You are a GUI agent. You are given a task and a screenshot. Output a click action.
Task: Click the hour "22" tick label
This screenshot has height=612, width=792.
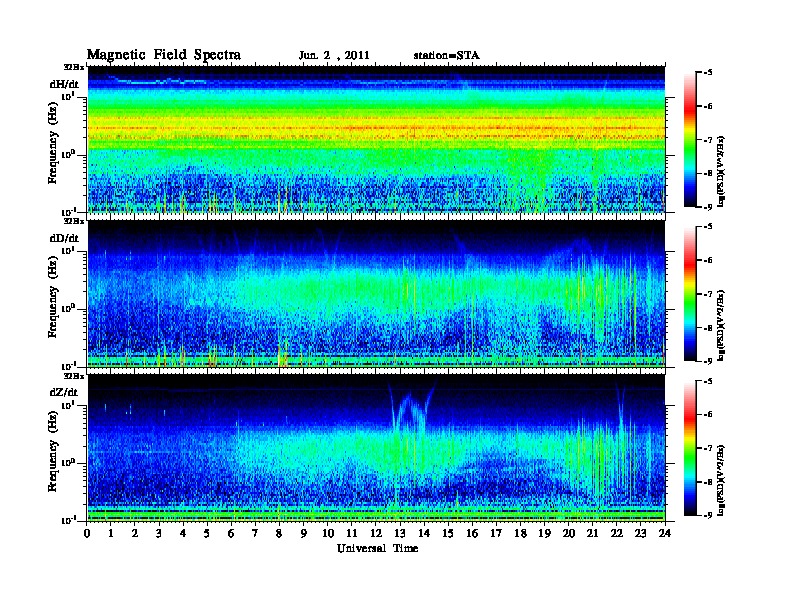coord(616,534)
